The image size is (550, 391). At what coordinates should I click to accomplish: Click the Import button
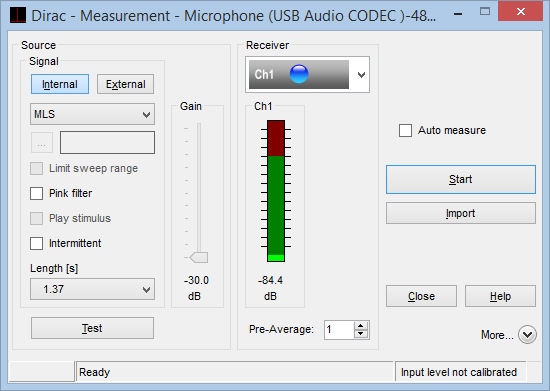click(x=461, y=213)
